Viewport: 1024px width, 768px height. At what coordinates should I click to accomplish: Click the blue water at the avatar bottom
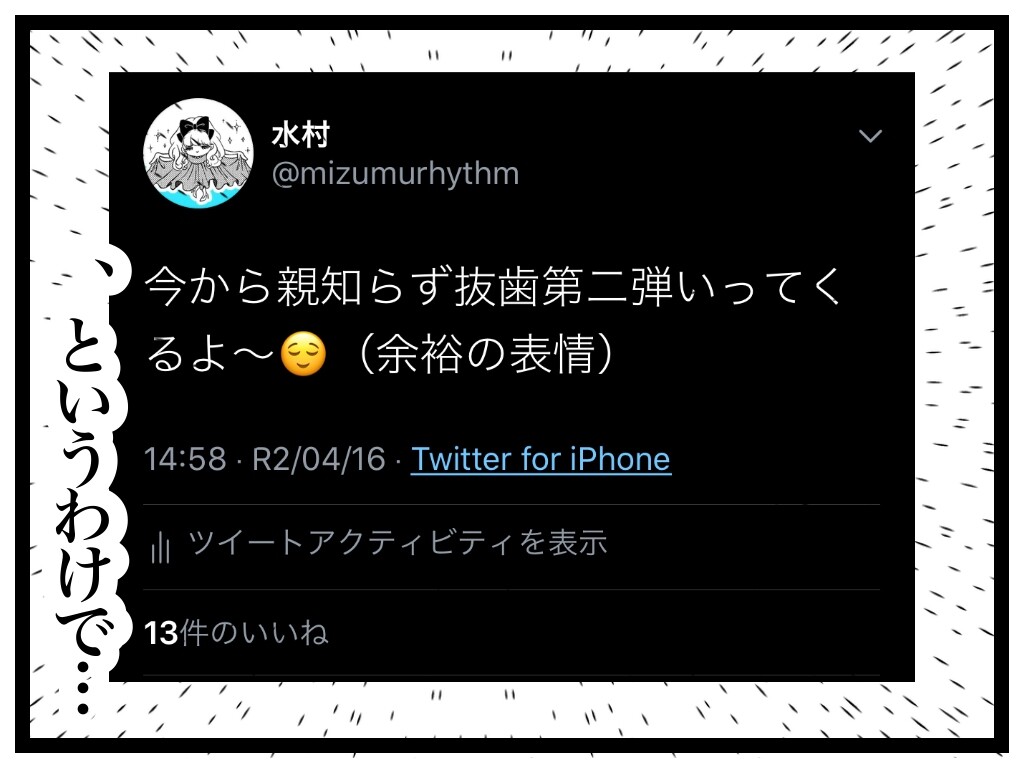198,196
